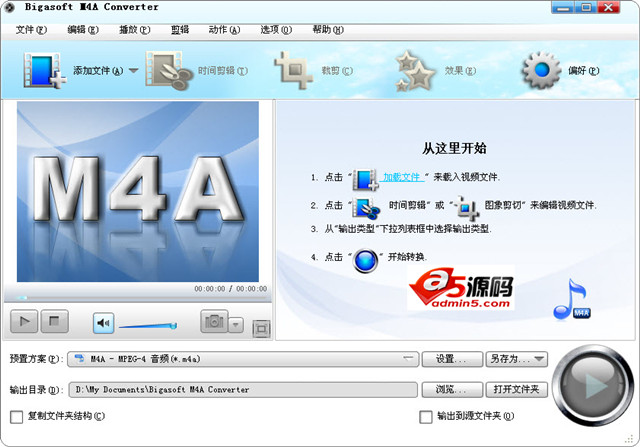Click the M4A music note icon

tap(572, 300)
